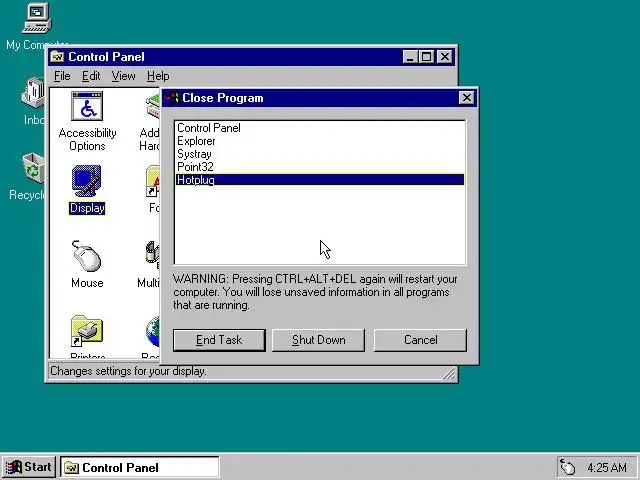Screen dimensions: 640x480
Task: Open the Help menu
Action: coord(158,76)
